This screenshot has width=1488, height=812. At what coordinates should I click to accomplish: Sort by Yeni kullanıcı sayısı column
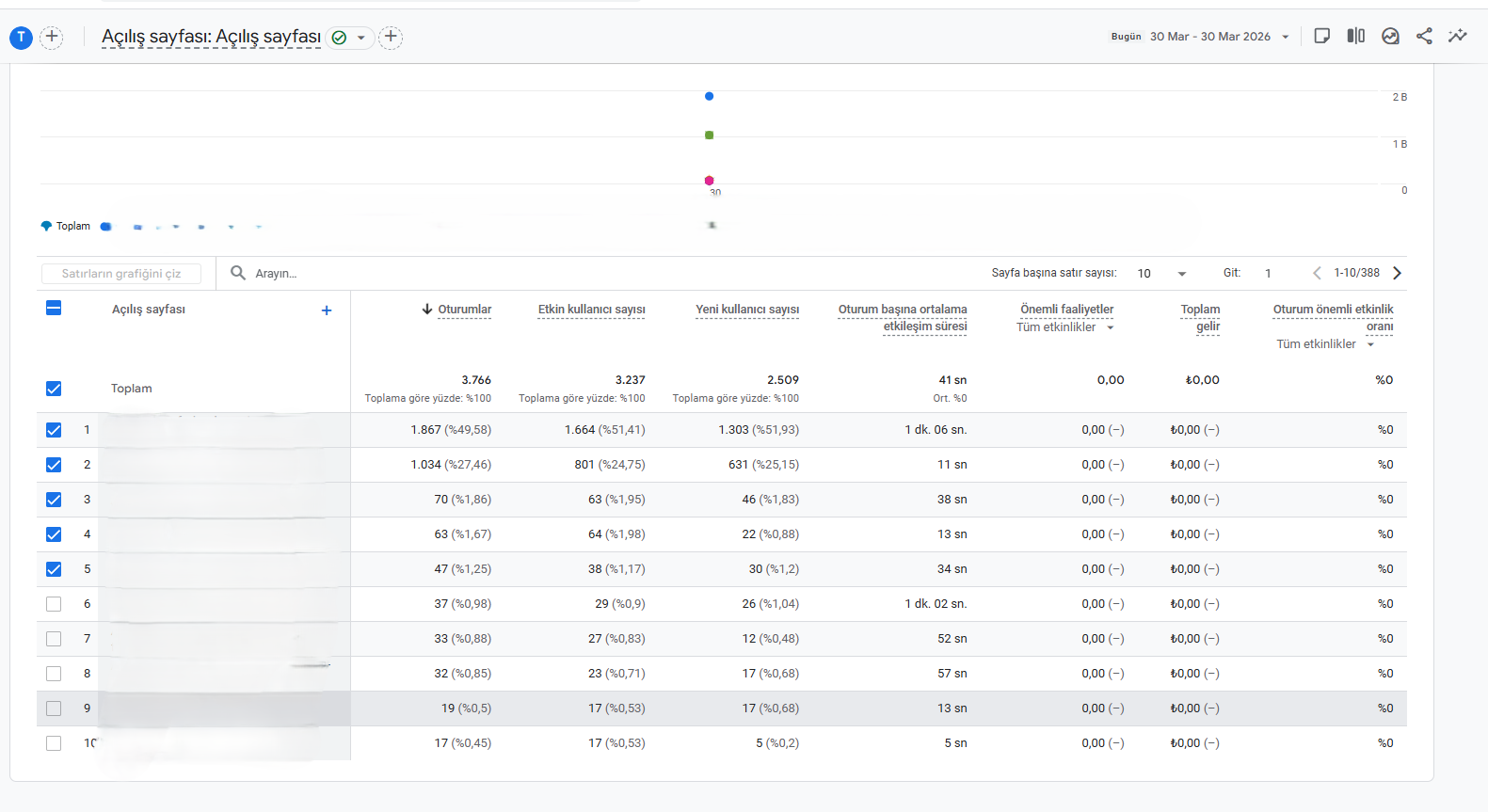pyautogui.click(x=747, y=310)
